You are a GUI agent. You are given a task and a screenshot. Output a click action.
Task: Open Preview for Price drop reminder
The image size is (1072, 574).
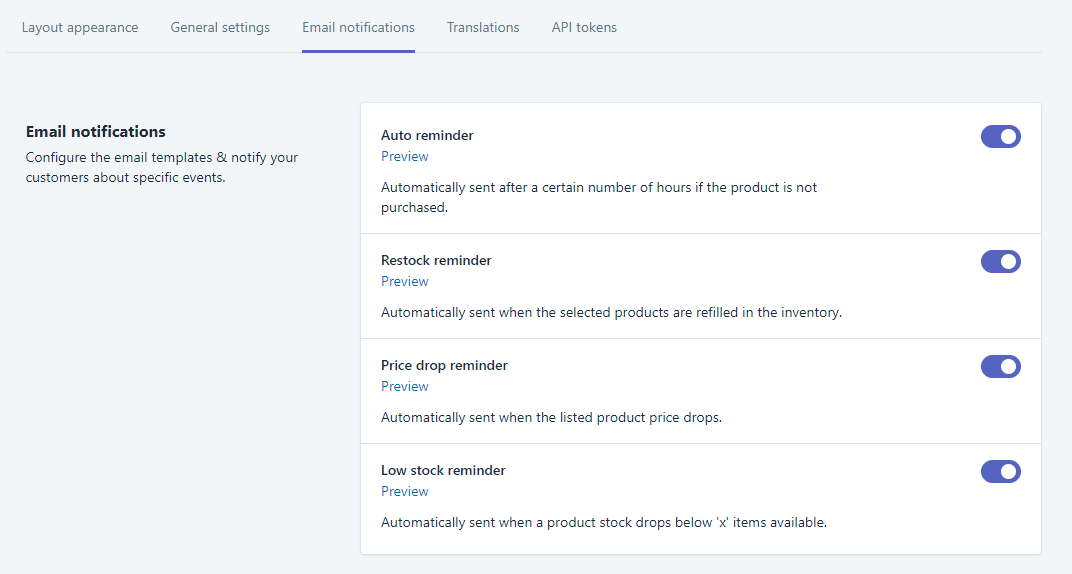coord(405,386)
